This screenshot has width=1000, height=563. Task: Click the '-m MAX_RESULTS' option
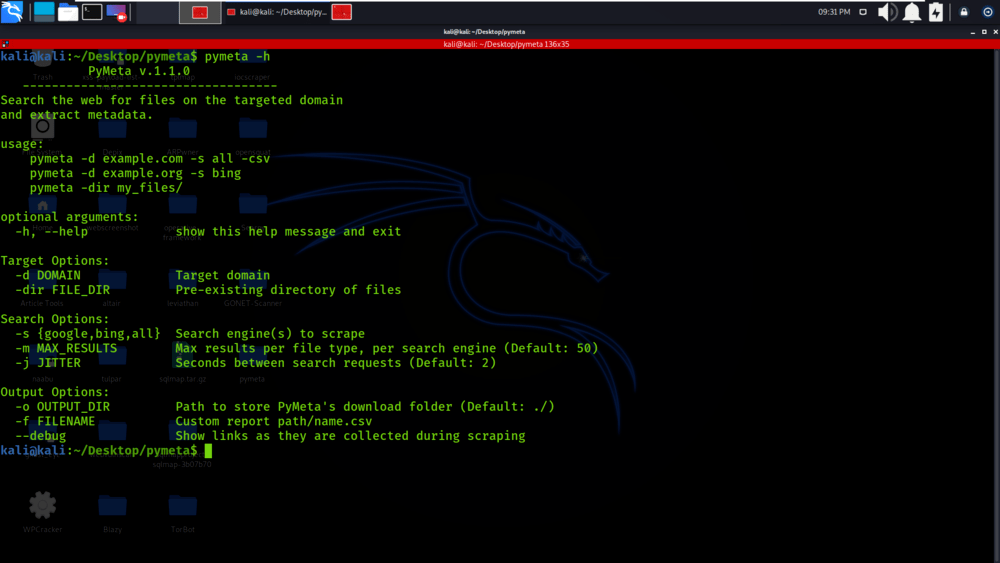tap(66, 348)
